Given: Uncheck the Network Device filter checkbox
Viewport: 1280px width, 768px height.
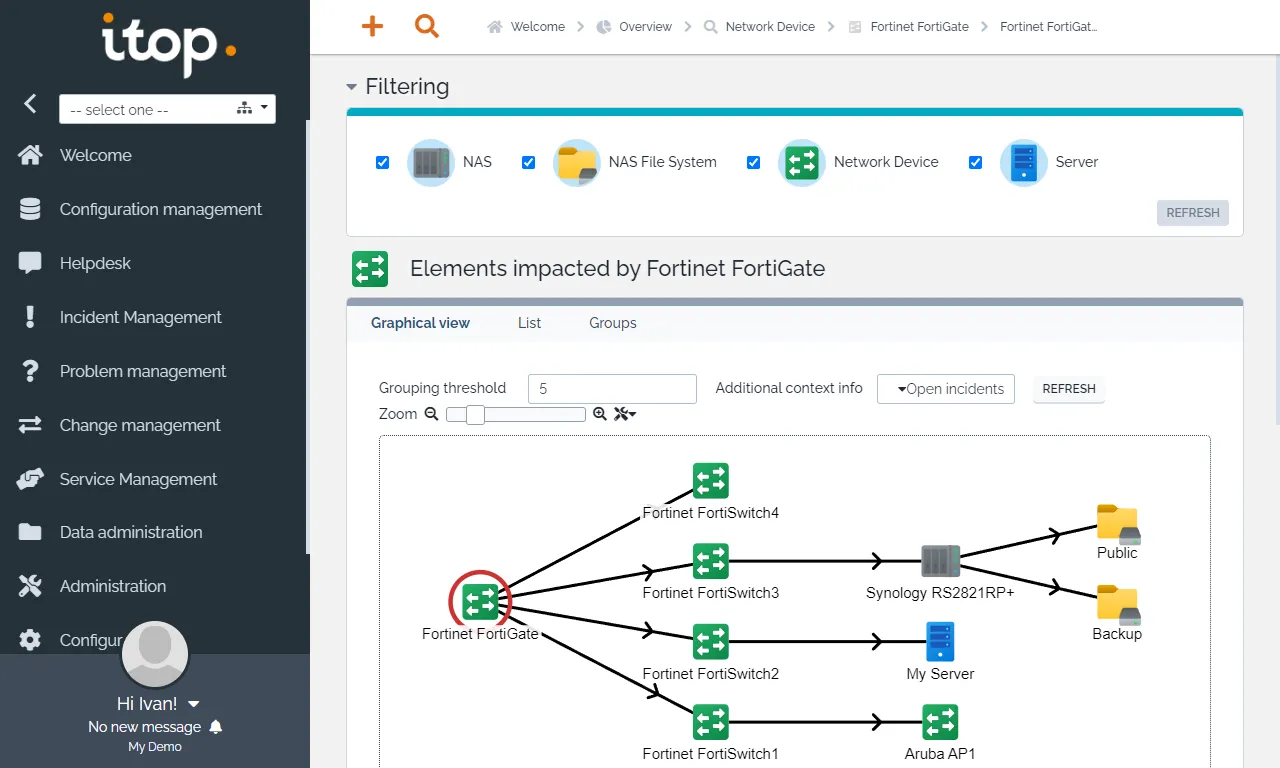Looking at the screenshot, I should click(754, 162).
